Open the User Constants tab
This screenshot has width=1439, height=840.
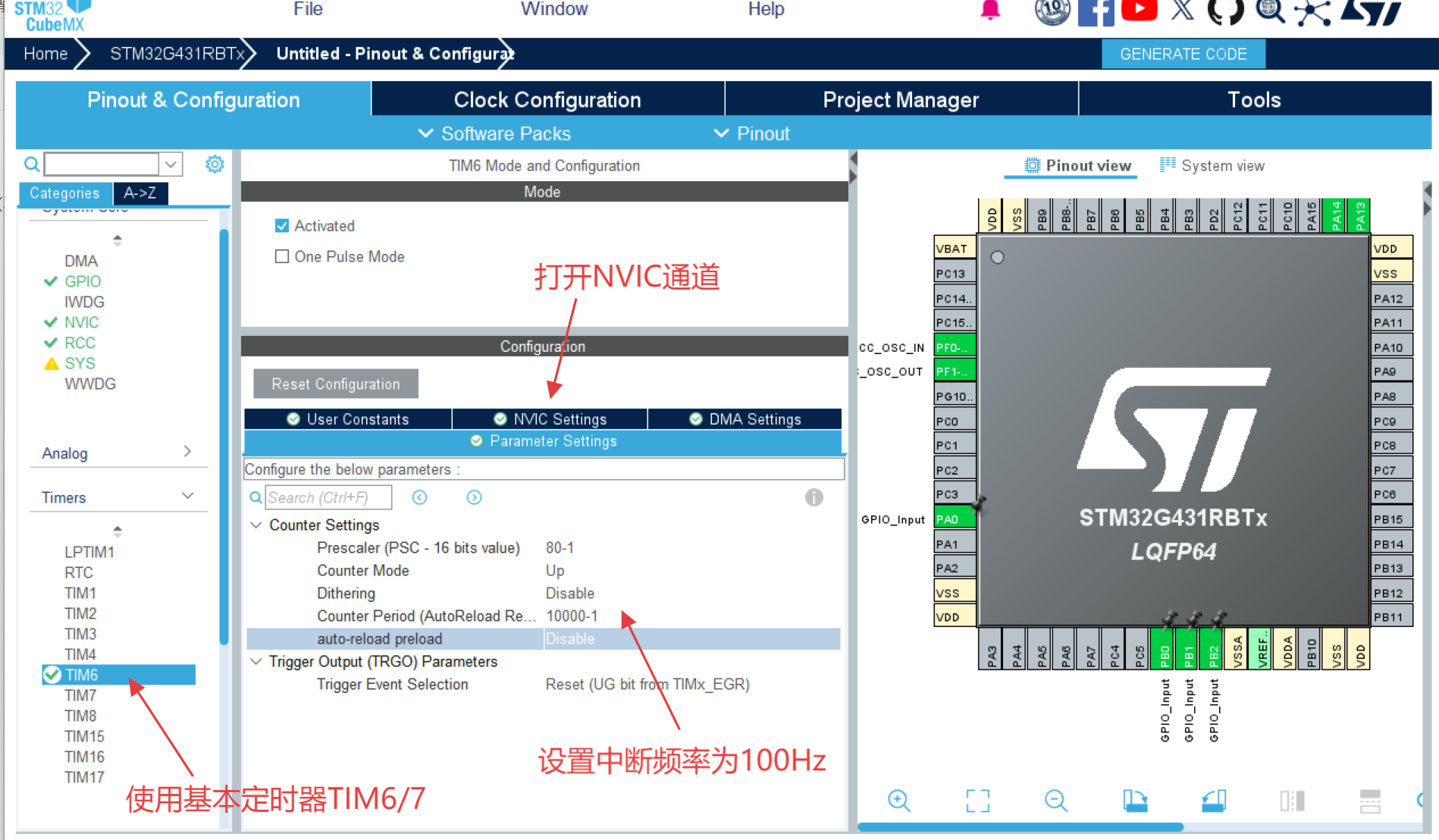tap(348, 418)
